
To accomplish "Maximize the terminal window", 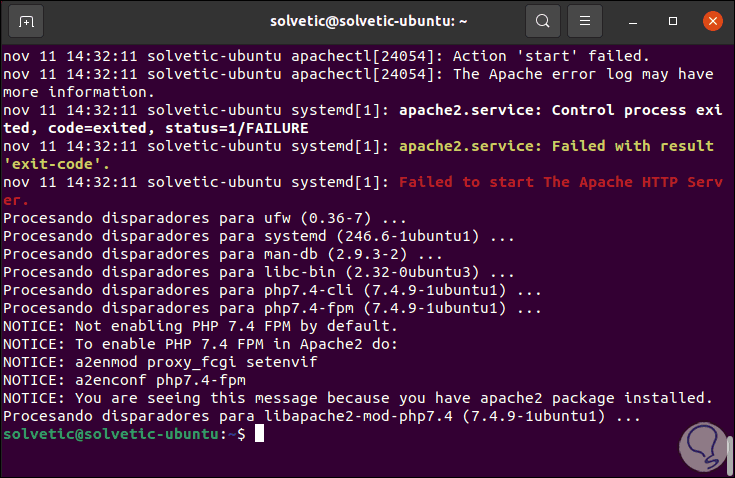I will tap(674, 20).
